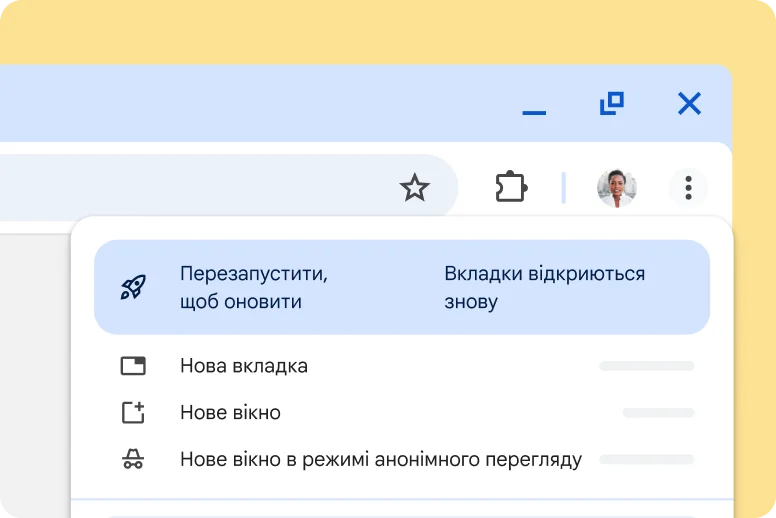Choose the Нове вікно label
The image size is (776, 518).
click(230, 413)
